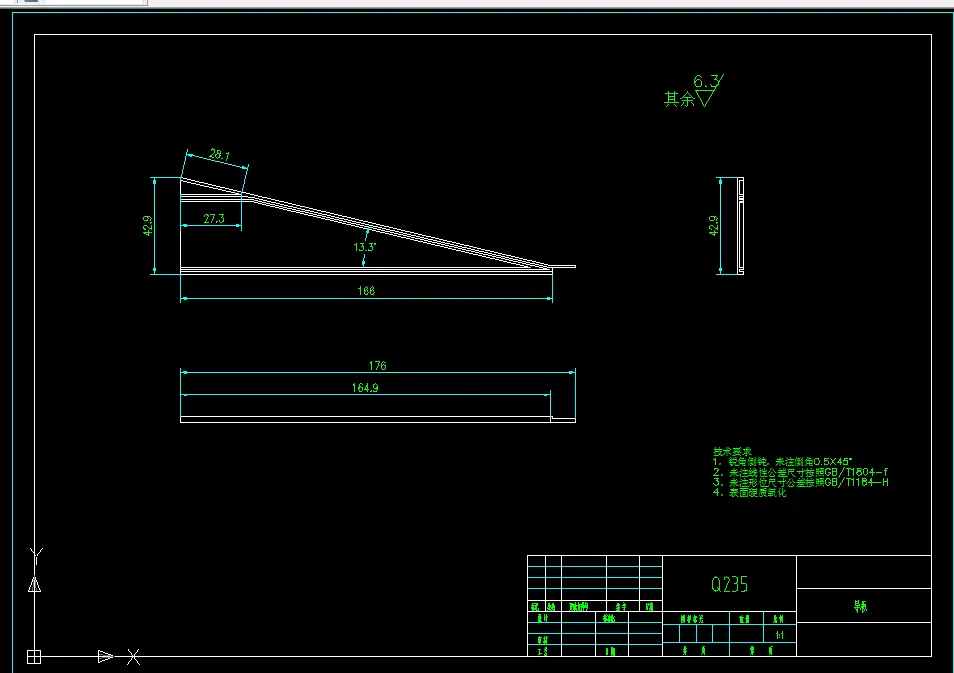954x673 pixels.
Task: Click the 其余 surface finish label
Action: [679, 99]
